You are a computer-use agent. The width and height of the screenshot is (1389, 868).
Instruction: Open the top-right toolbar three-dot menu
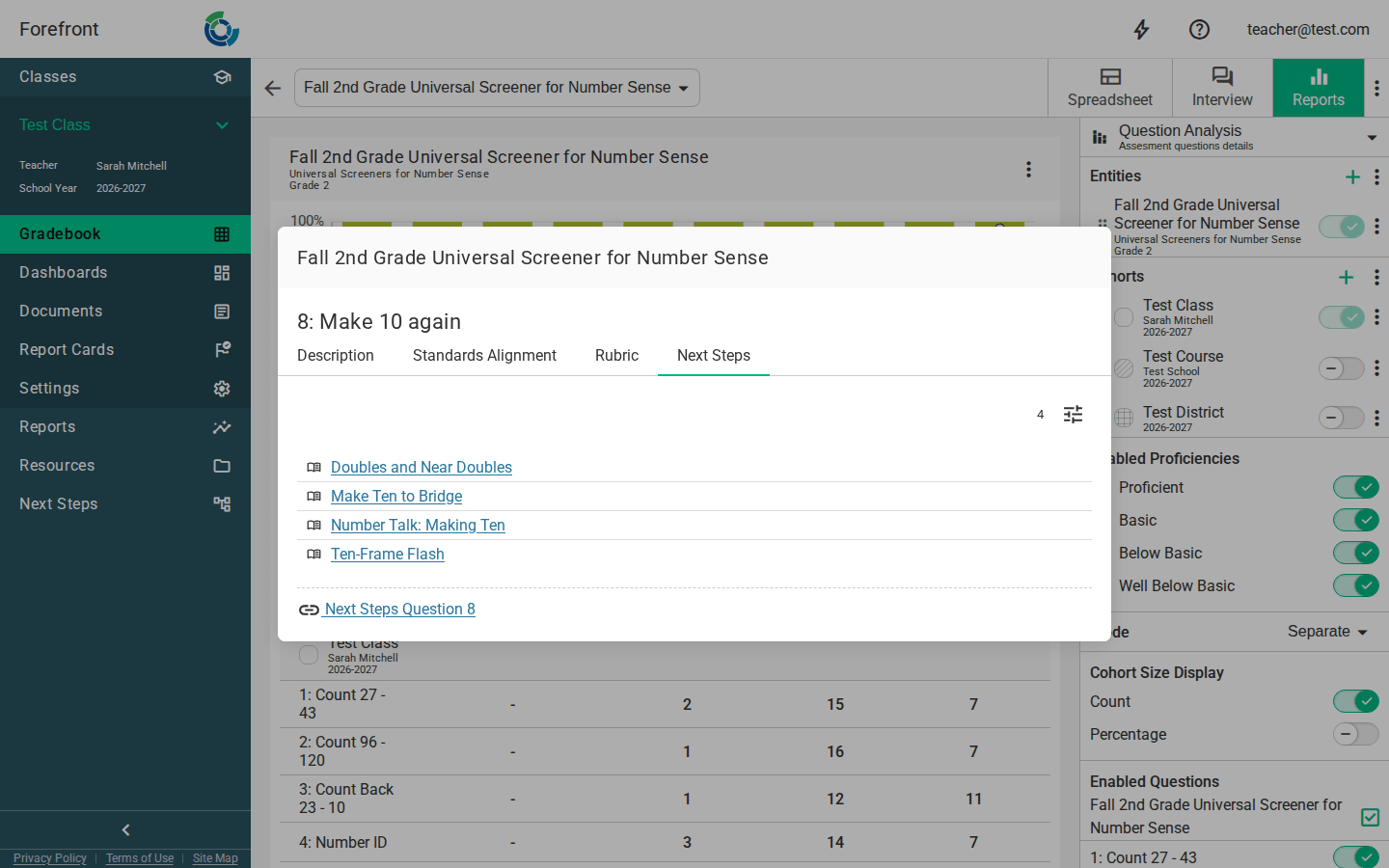pyautogui.click(x=1376, y=88)
